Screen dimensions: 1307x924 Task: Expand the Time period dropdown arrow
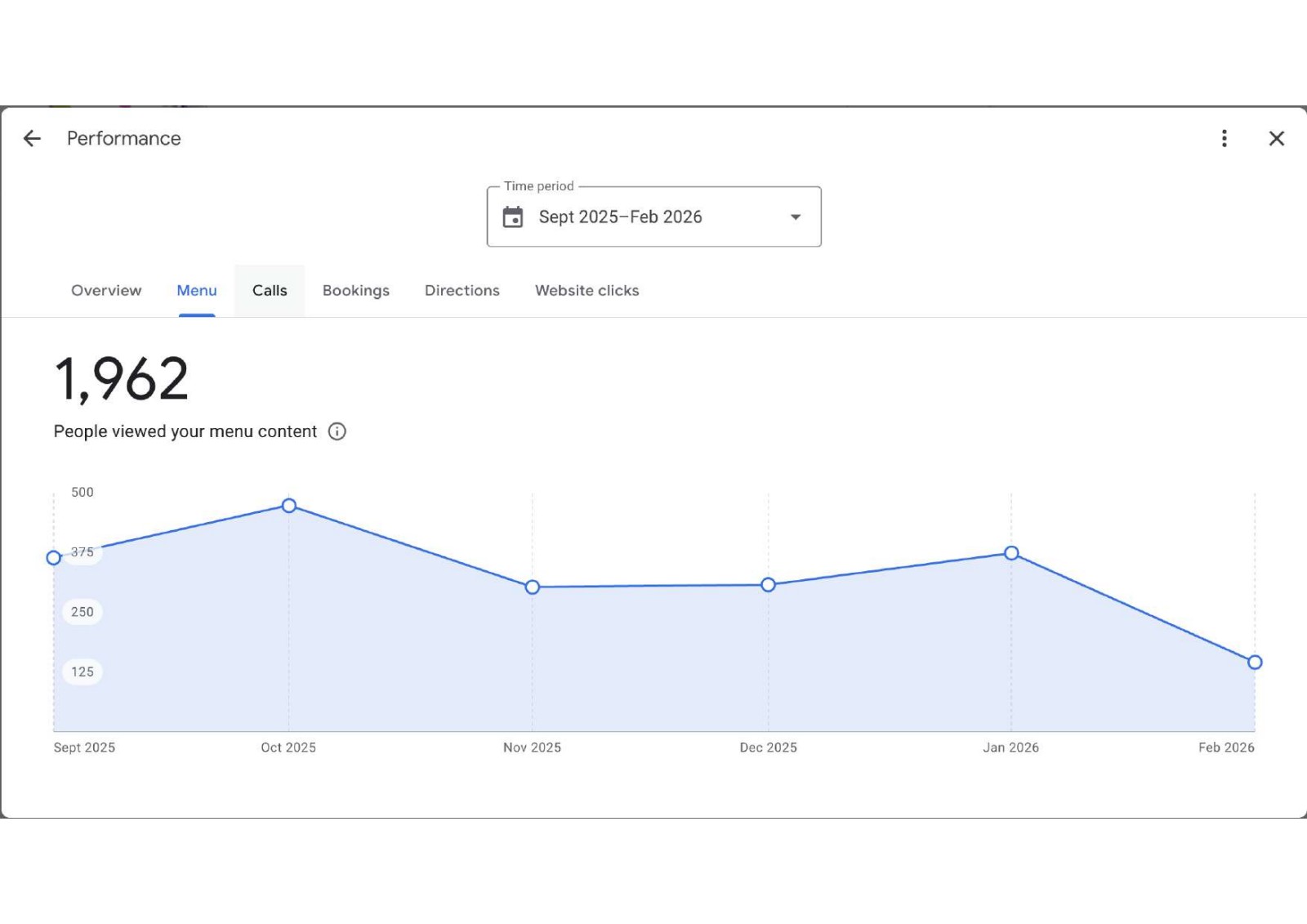(x=795, y=217)
